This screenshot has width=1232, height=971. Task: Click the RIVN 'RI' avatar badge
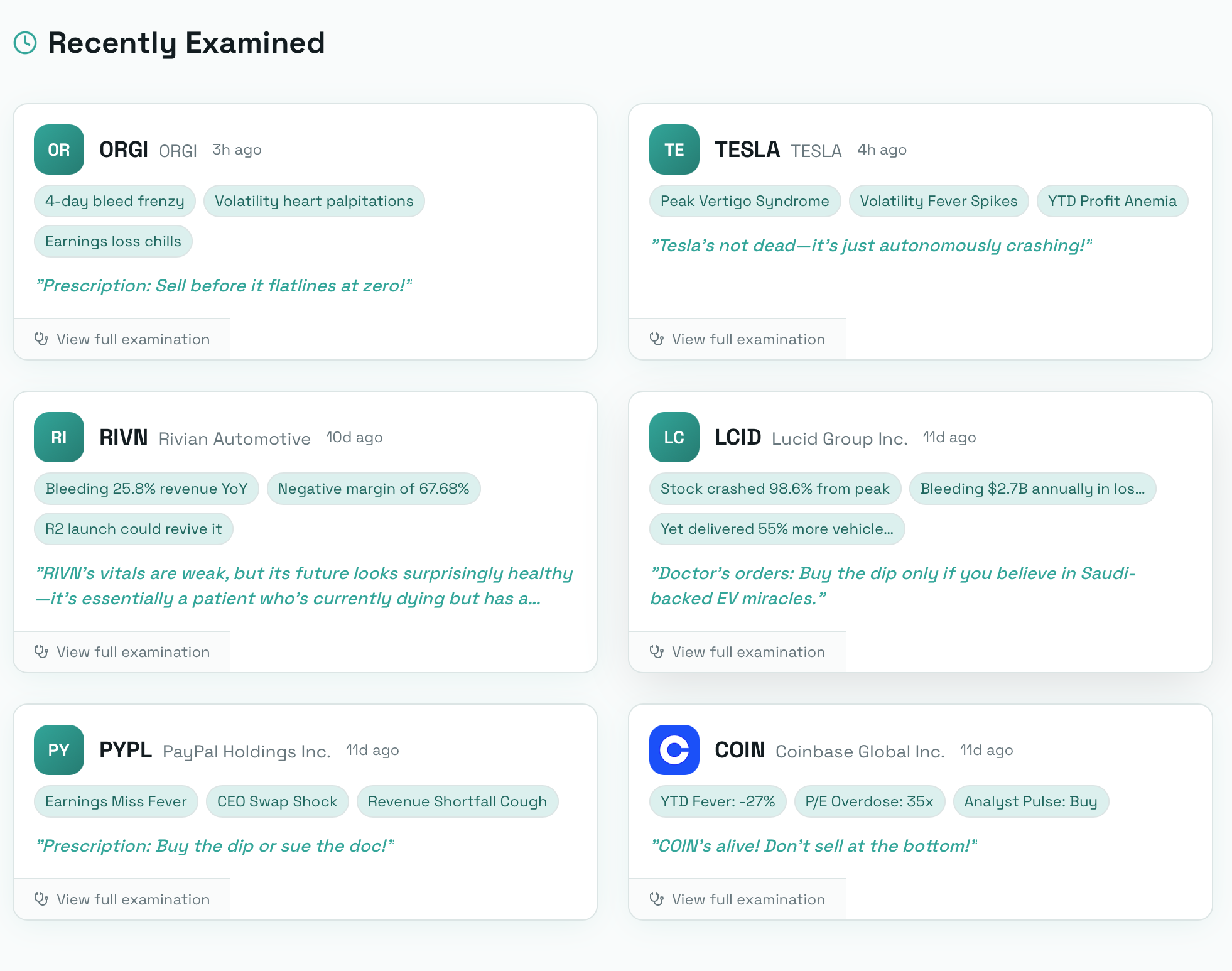pos(59,437)
